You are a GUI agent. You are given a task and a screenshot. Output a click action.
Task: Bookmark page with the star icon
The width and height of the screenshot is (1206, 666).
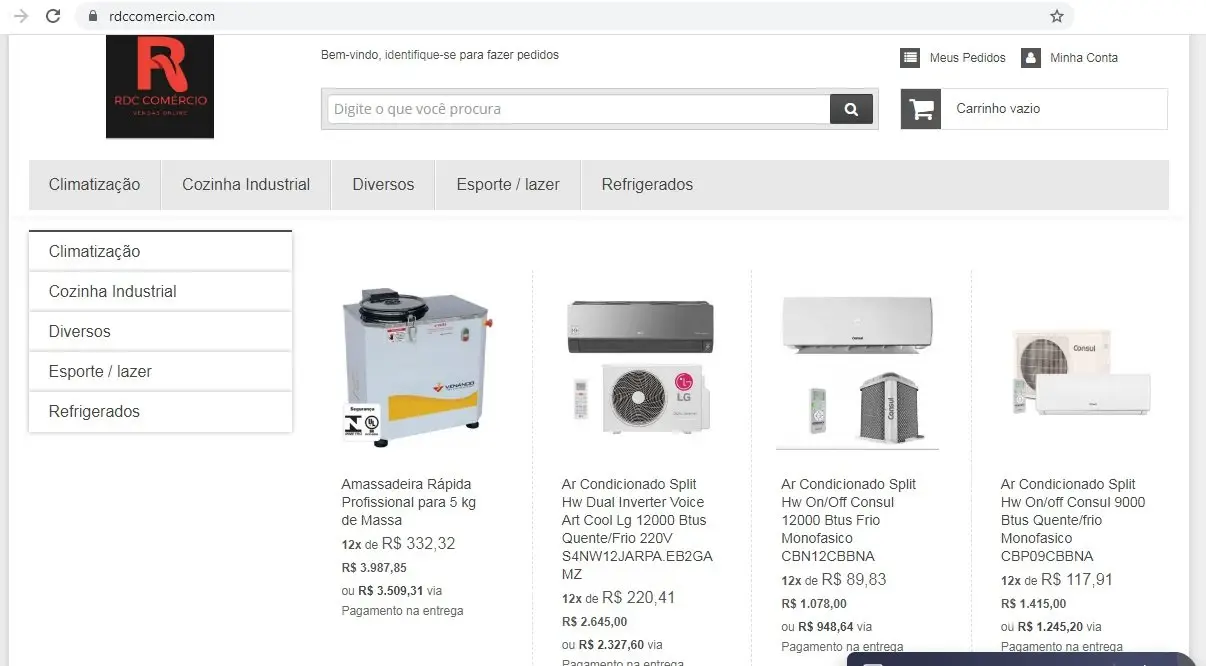click(1057, 16)
